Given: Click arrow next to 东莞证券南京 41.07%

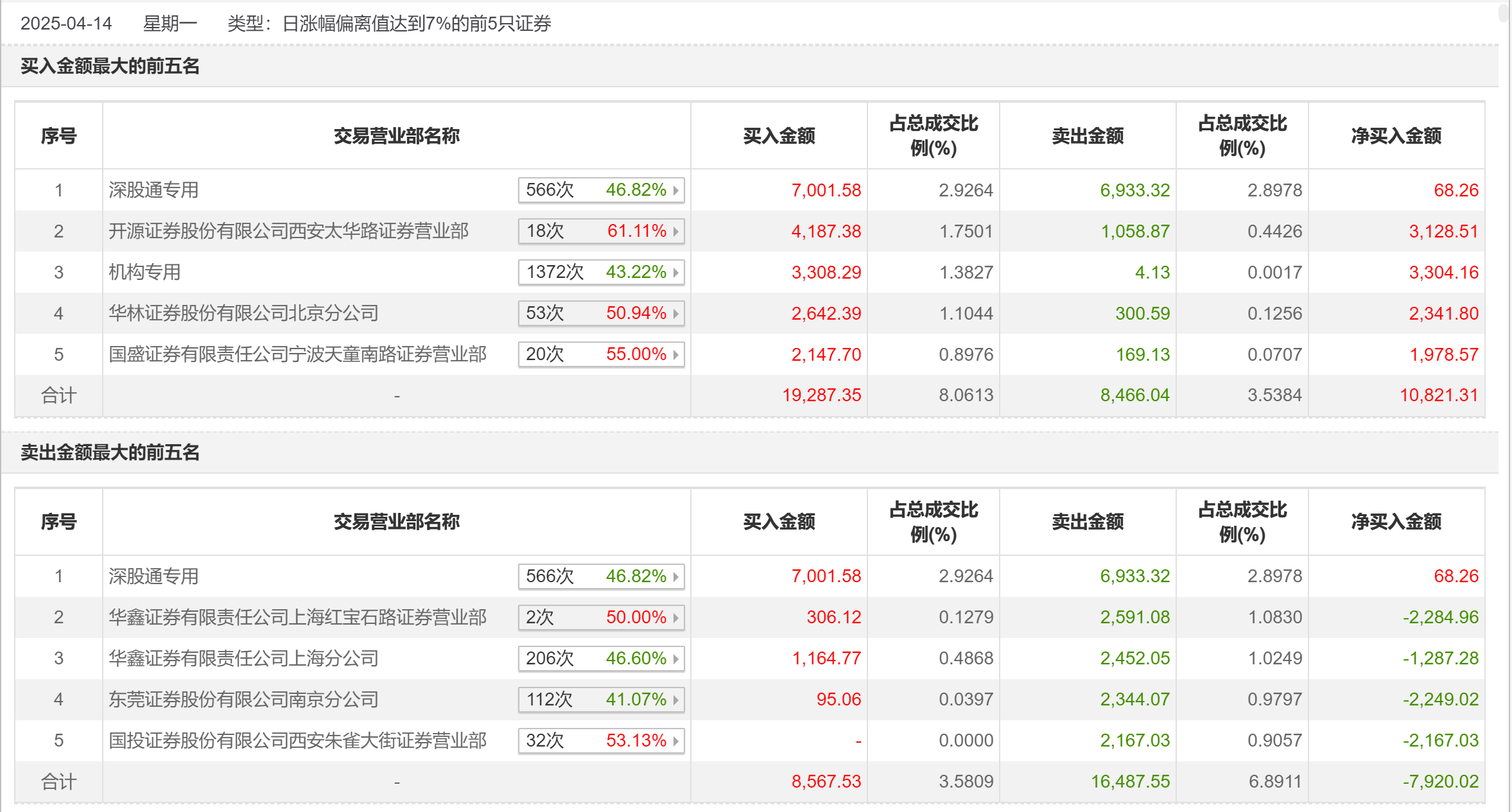Looking at the screenshot, I should click(675, 700).
